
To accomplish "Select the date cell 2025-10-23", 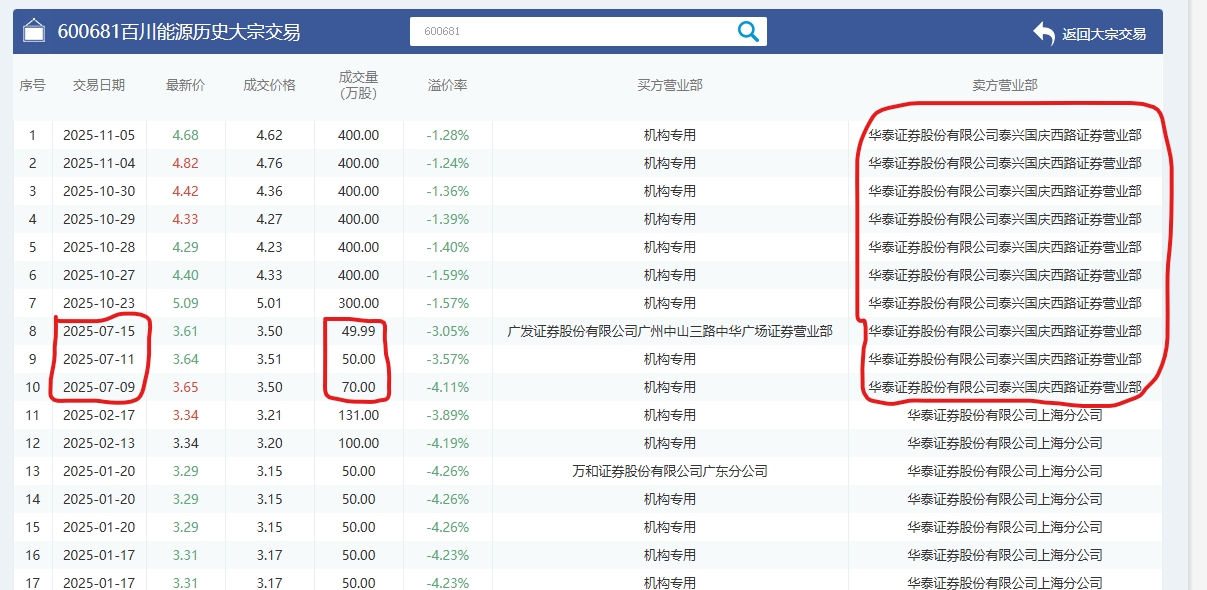I will tap(98, 303).
